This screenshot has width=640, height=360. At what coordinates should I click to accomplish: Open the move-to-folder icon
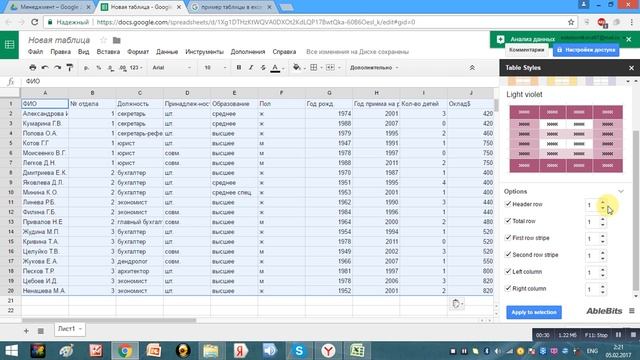116,40
